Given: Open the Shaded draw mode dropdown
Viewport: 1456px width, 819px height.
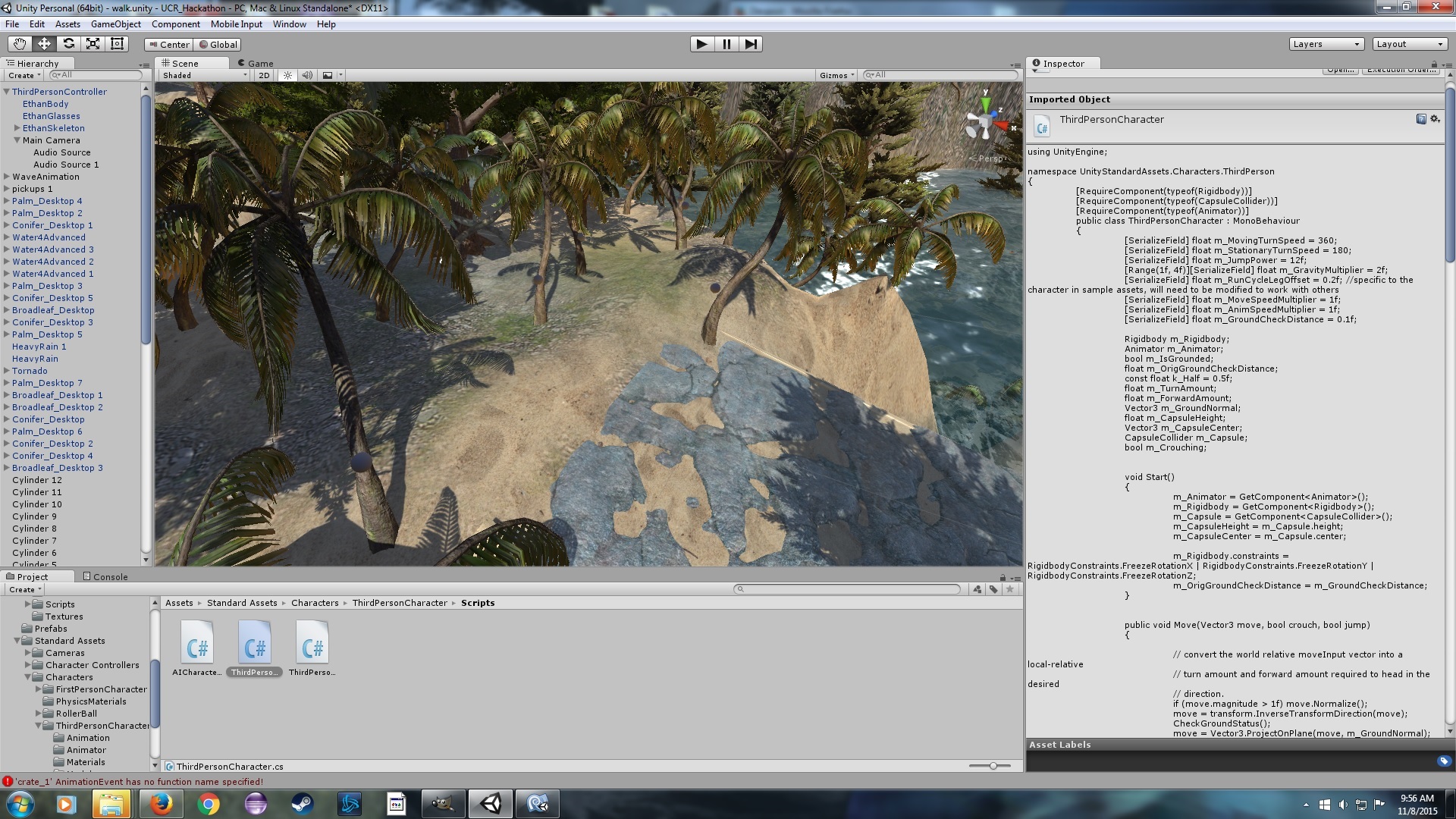Looking at the screenshot, I should pos(203,75).
